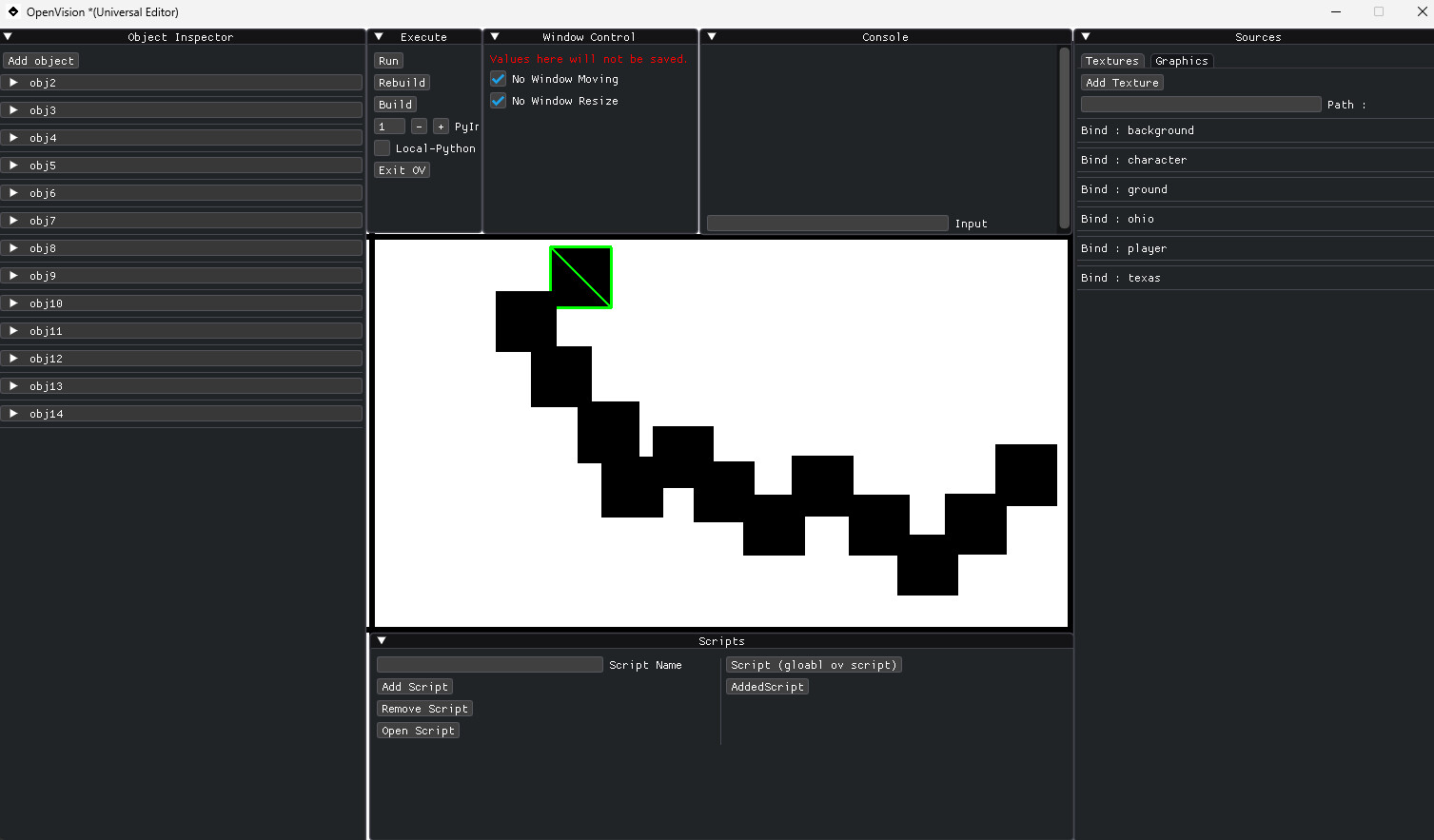Select the Textures tab
Image resolution: width=1434 pixels, height=840 pixels.
(1111, 60)
